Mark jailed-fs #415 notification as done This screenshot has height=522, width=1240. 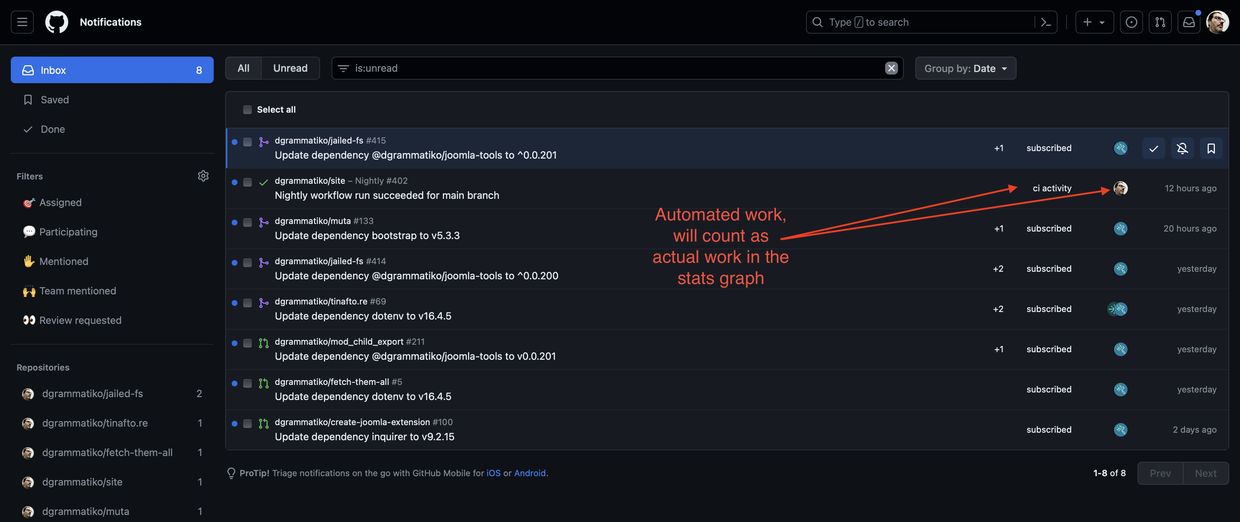point(1153,148)
